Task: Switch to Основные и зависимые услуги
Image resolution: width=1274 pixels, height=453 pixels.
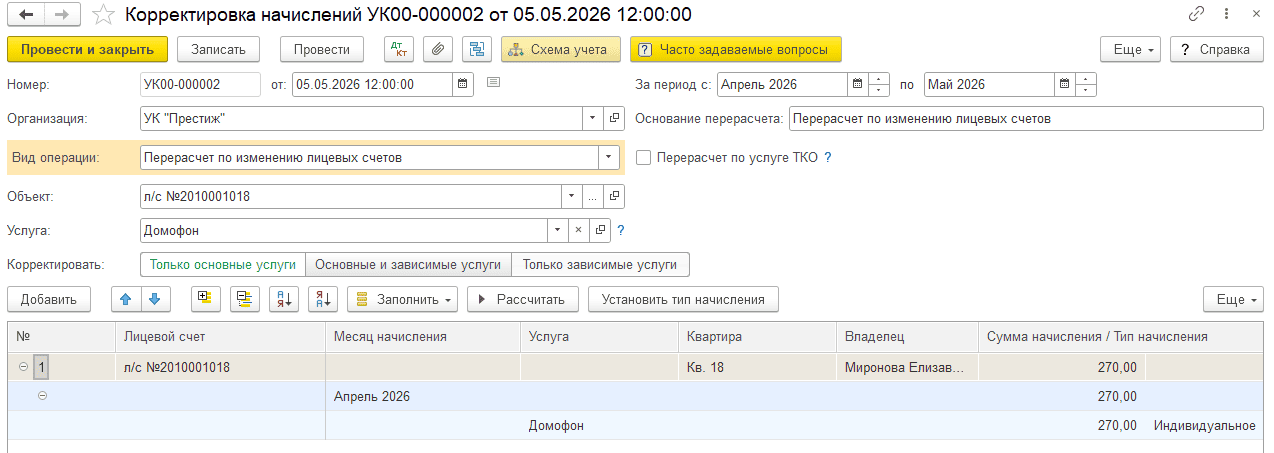Action: click(x=408, y=265)
